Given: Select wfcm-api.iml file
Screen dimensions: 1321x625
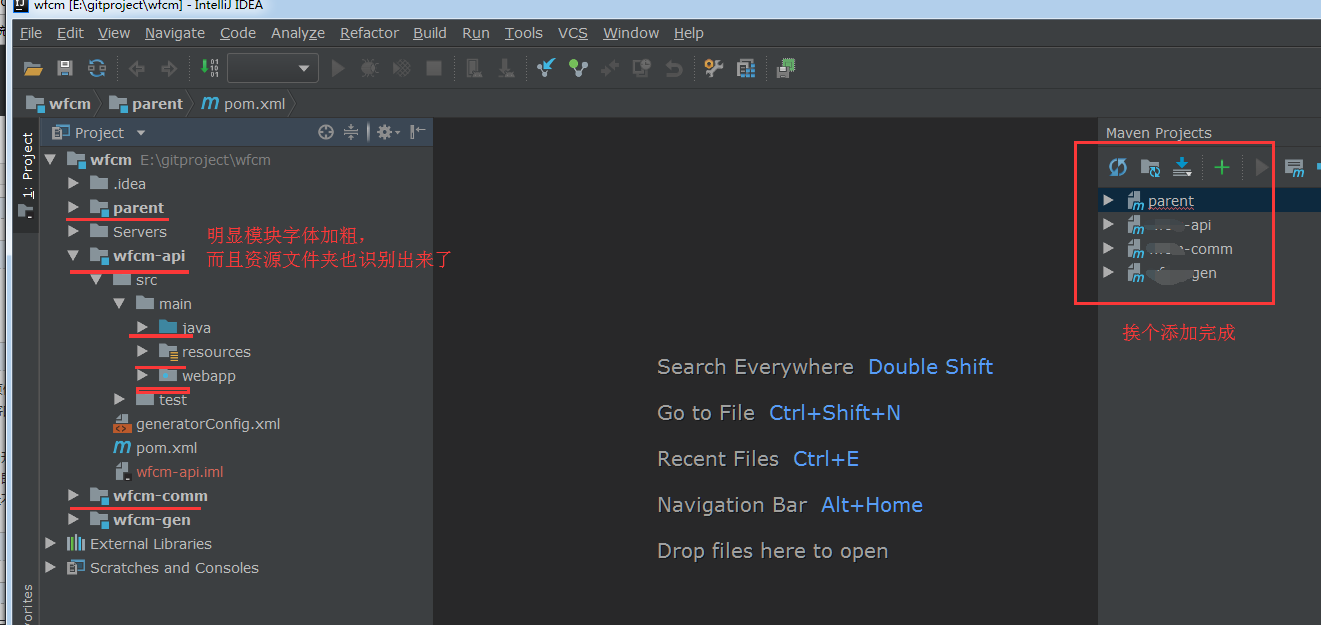Looking at the screenshot, I should tap(180, 472).
